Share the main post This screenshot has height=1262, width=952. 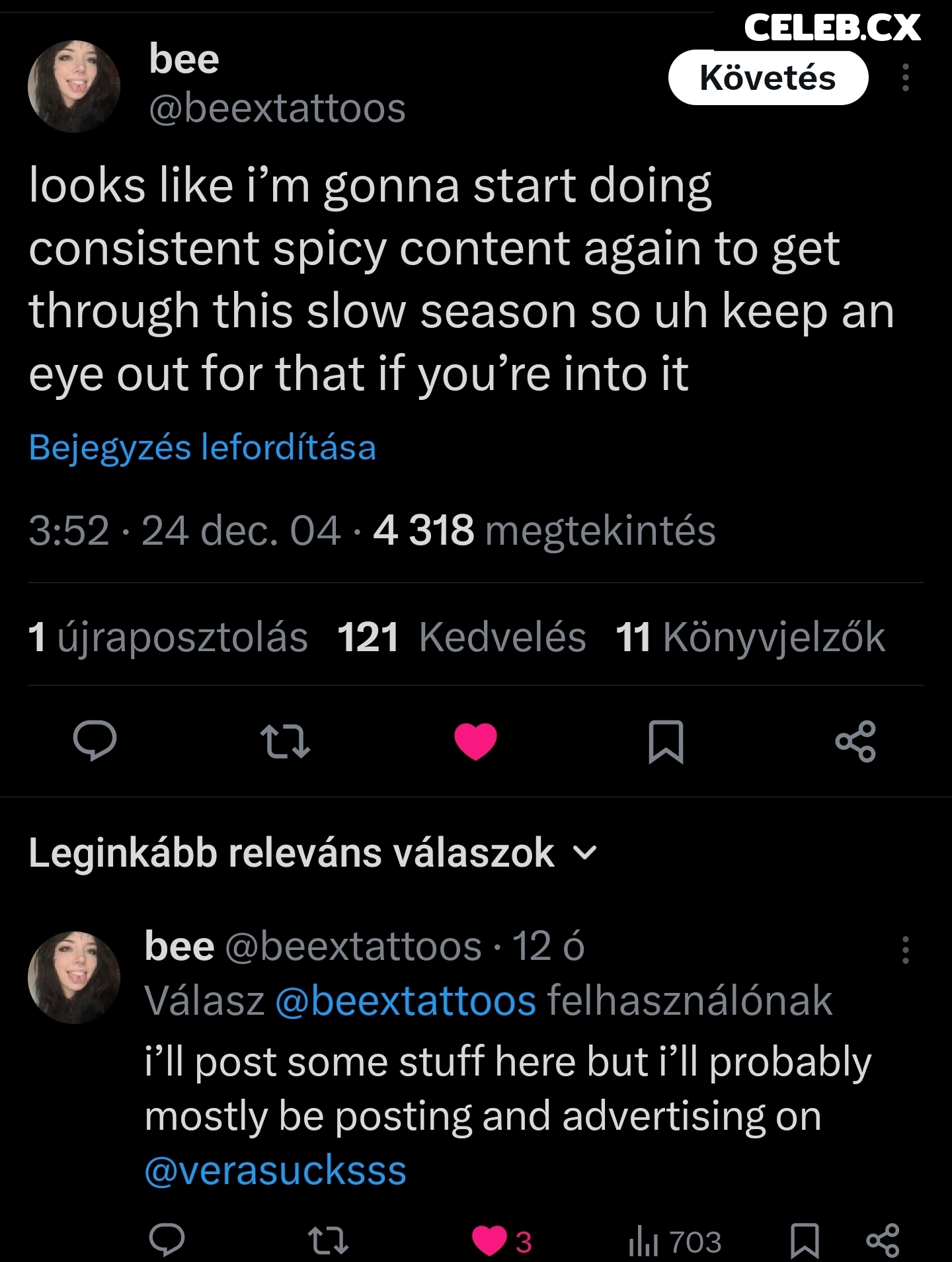(855, 741)
